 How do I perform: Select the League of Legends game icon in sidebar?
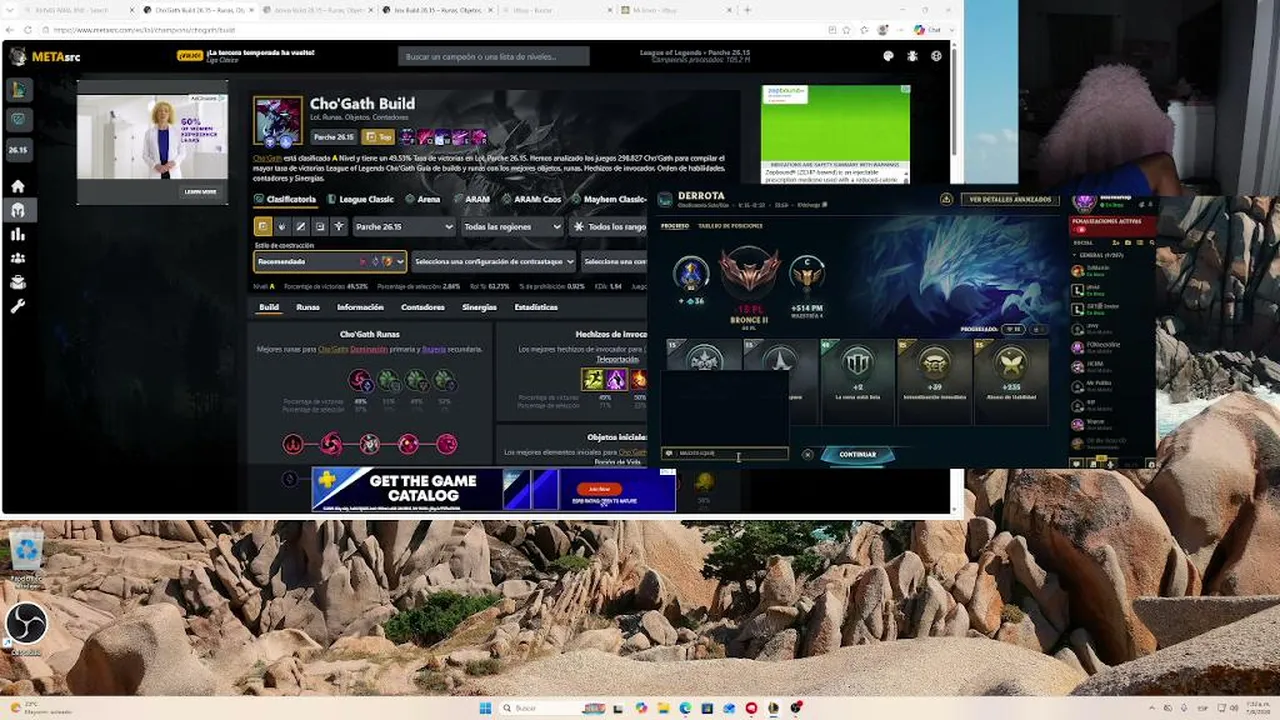(19, 90)
